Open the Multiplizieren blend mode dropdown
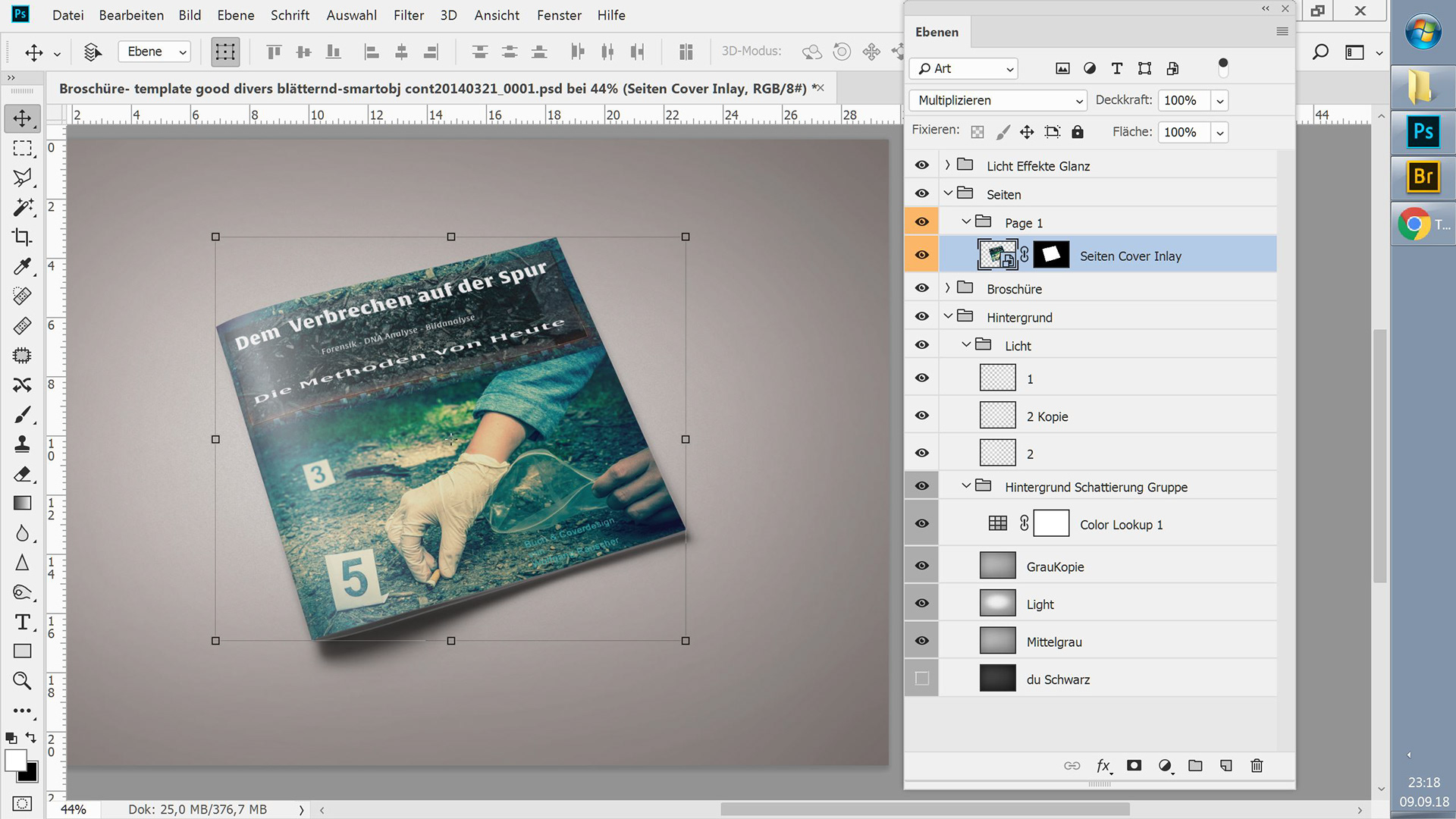The image size is (1456, 819). pos(997,100)
